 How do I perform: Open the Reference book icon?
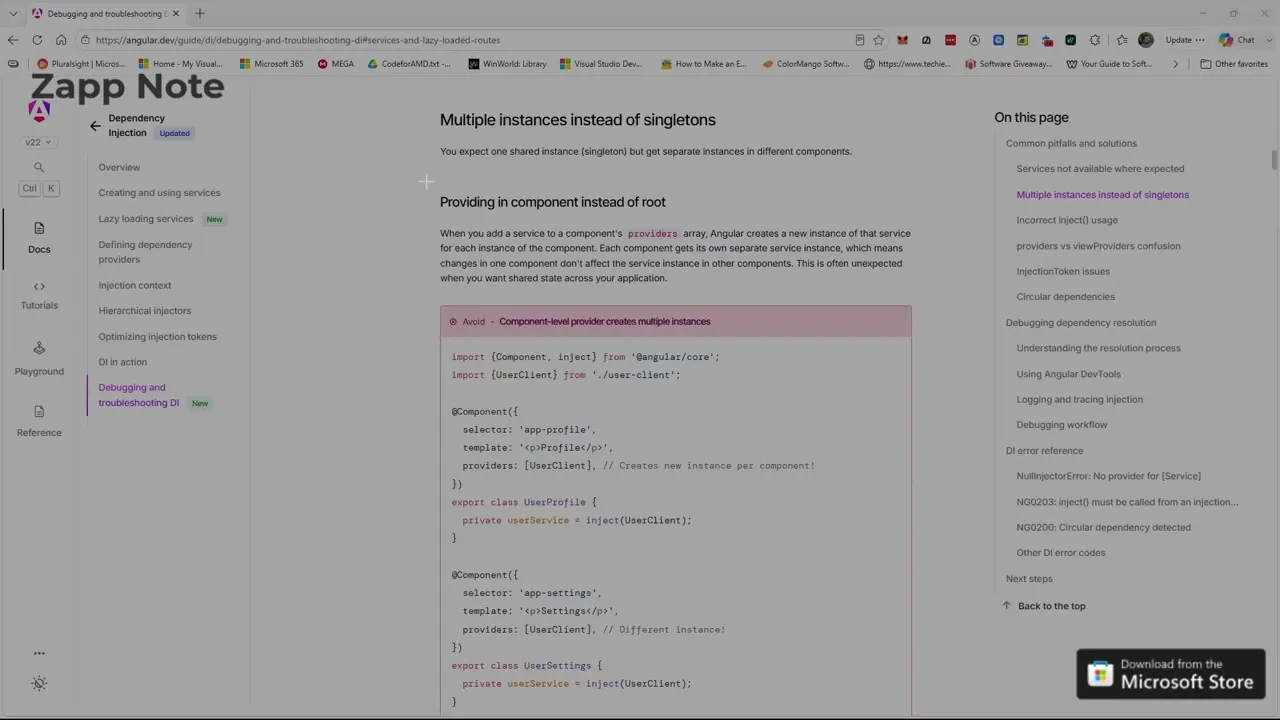tap(39, 411)
